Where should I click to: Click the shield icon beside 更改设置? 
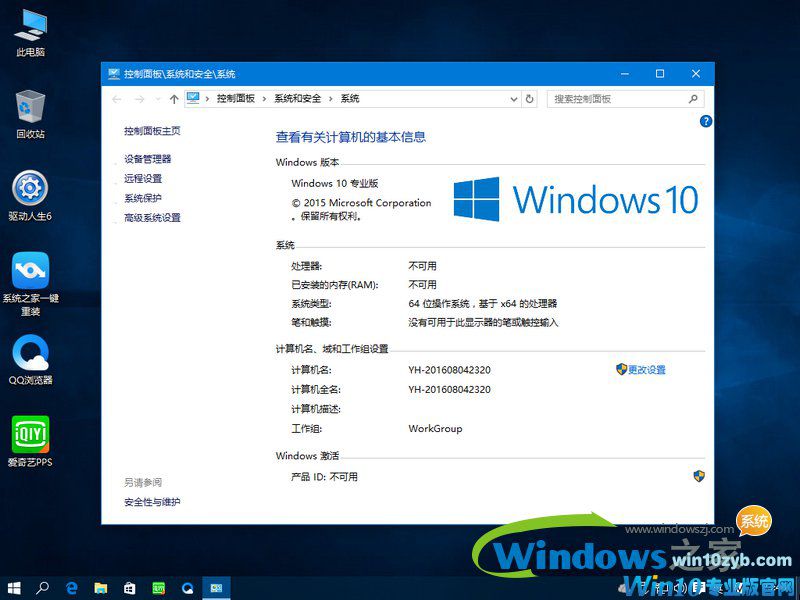[x=623, y=369]
